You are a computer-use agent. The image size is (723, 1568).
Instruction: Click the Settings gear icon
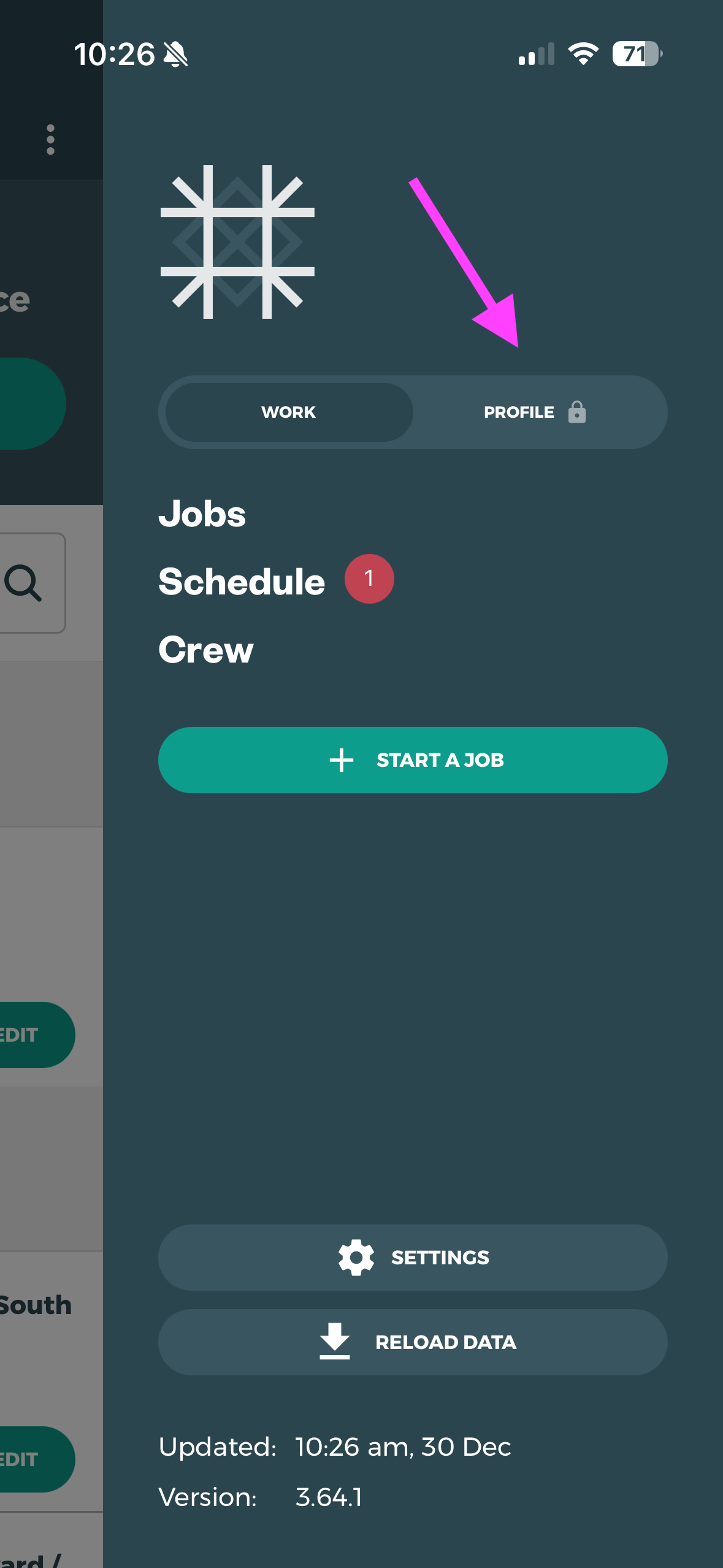pos(356,1257)
